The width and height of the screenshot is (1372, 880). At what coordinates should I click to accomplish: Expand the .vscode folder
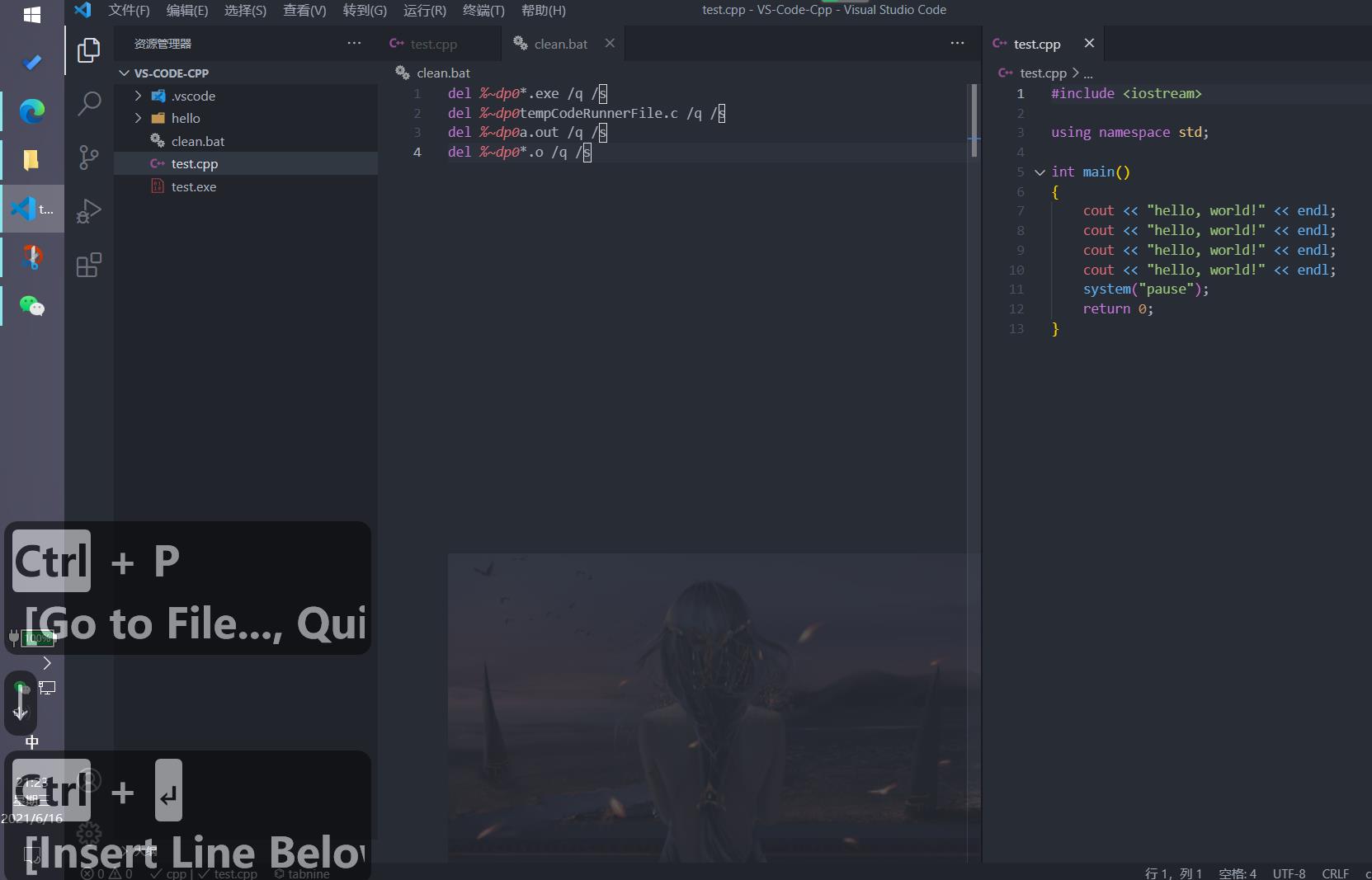(x=138, y=96)
